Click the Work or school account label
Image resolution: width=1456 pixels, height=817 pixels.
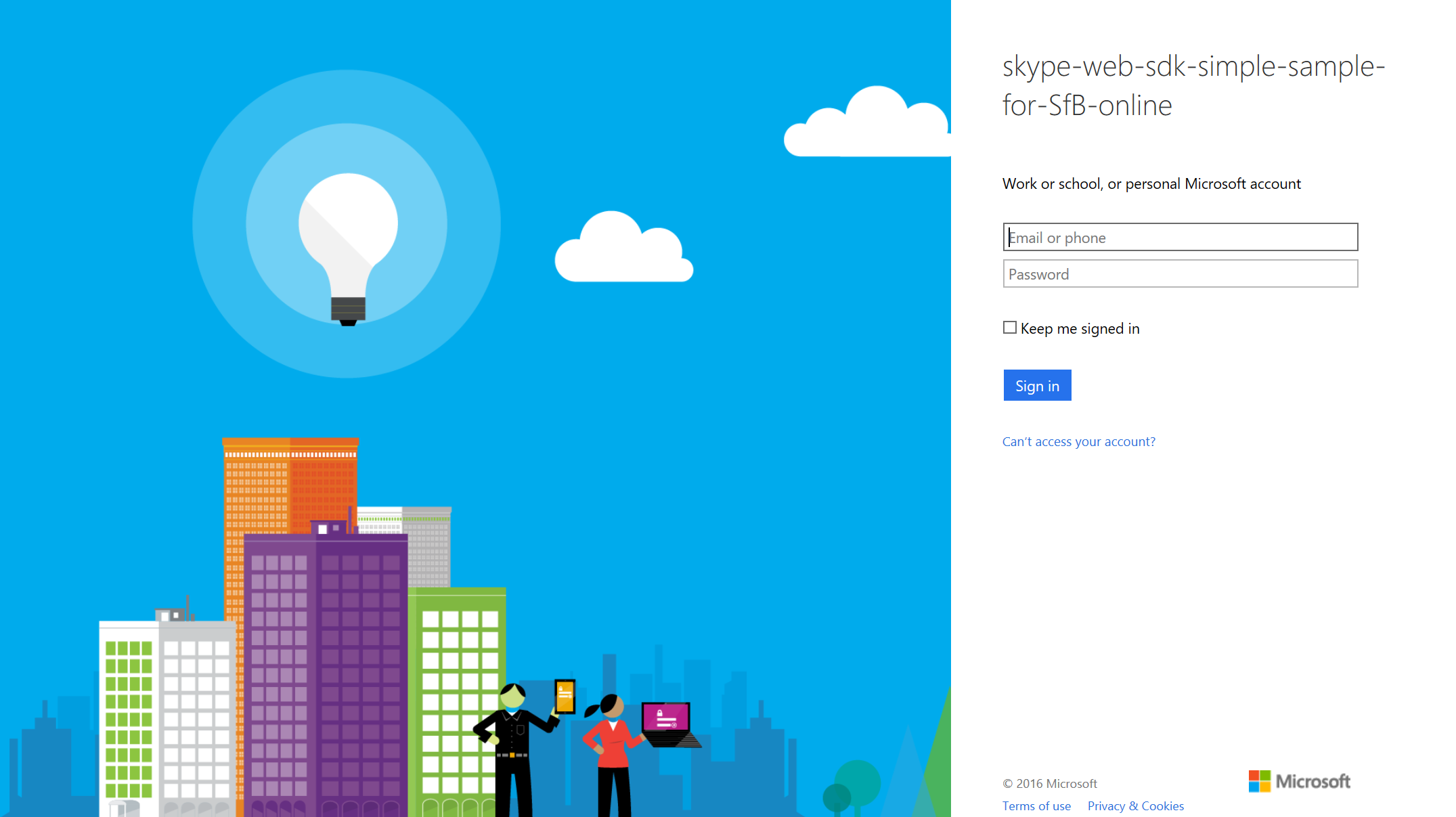tap(1151, 183)
